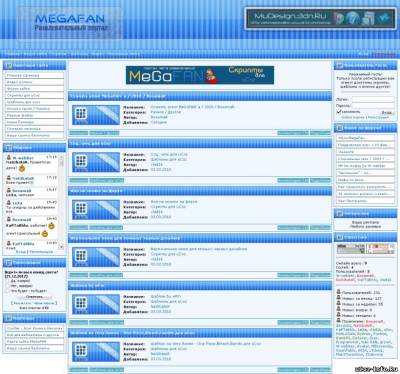Click the MEGAFAN logo in the header
Viewport: 400px width, 374px height.
[70, 23]
